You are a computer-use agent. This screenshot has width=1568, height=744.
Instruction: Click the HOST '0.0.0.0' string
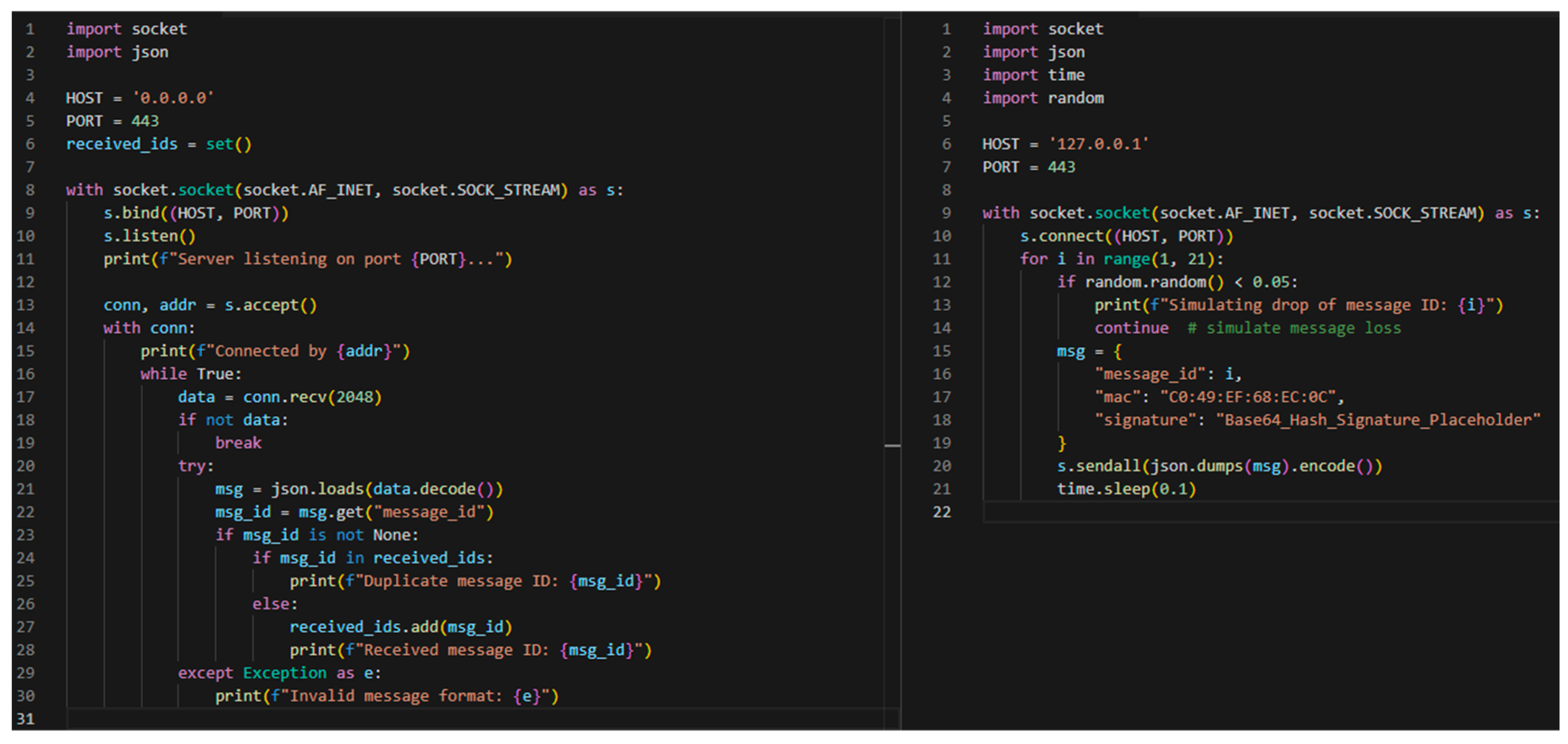click(x=173, y=98)
